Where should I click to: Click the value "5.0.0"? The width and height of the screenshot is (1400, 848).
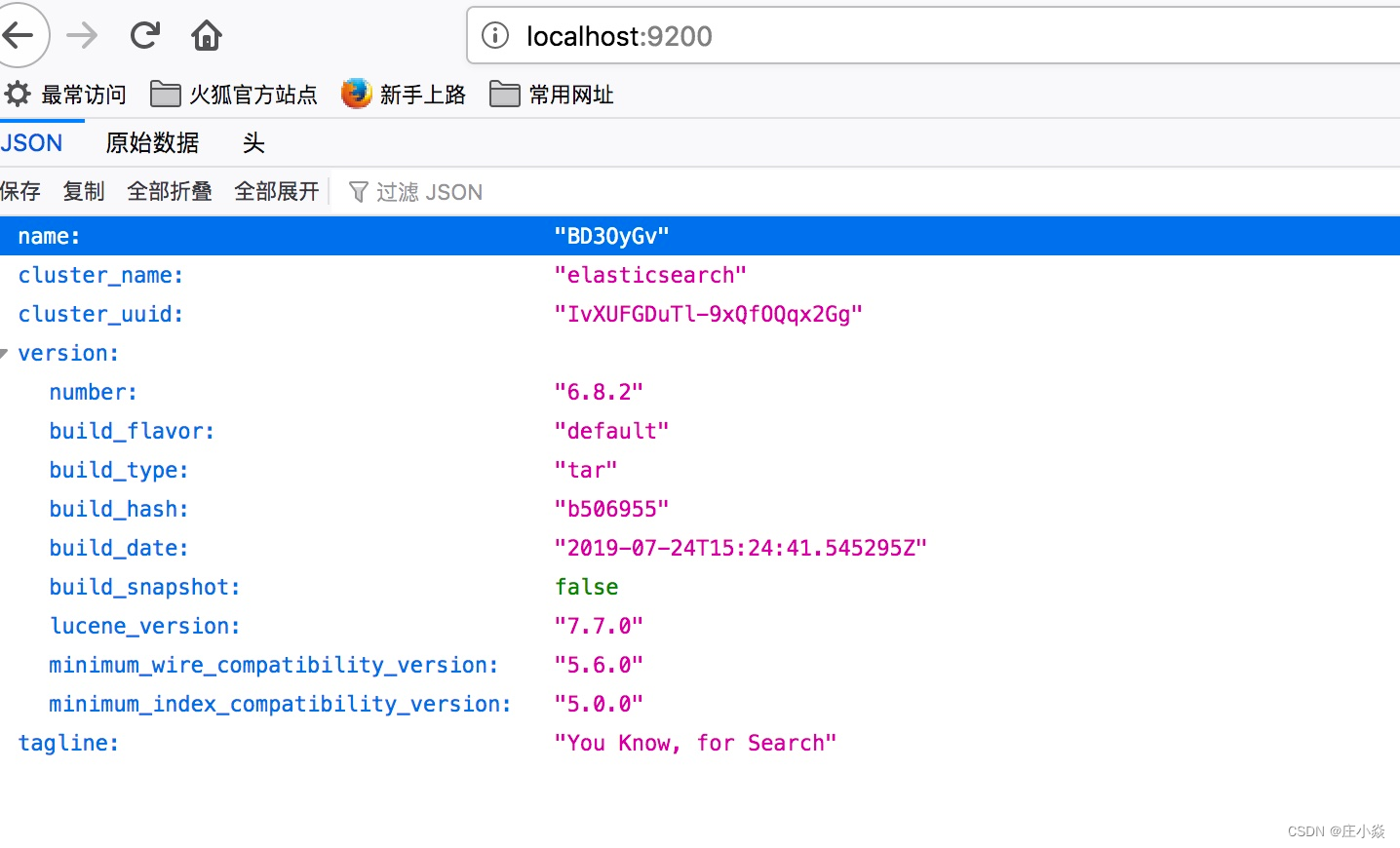coord(599,704)
